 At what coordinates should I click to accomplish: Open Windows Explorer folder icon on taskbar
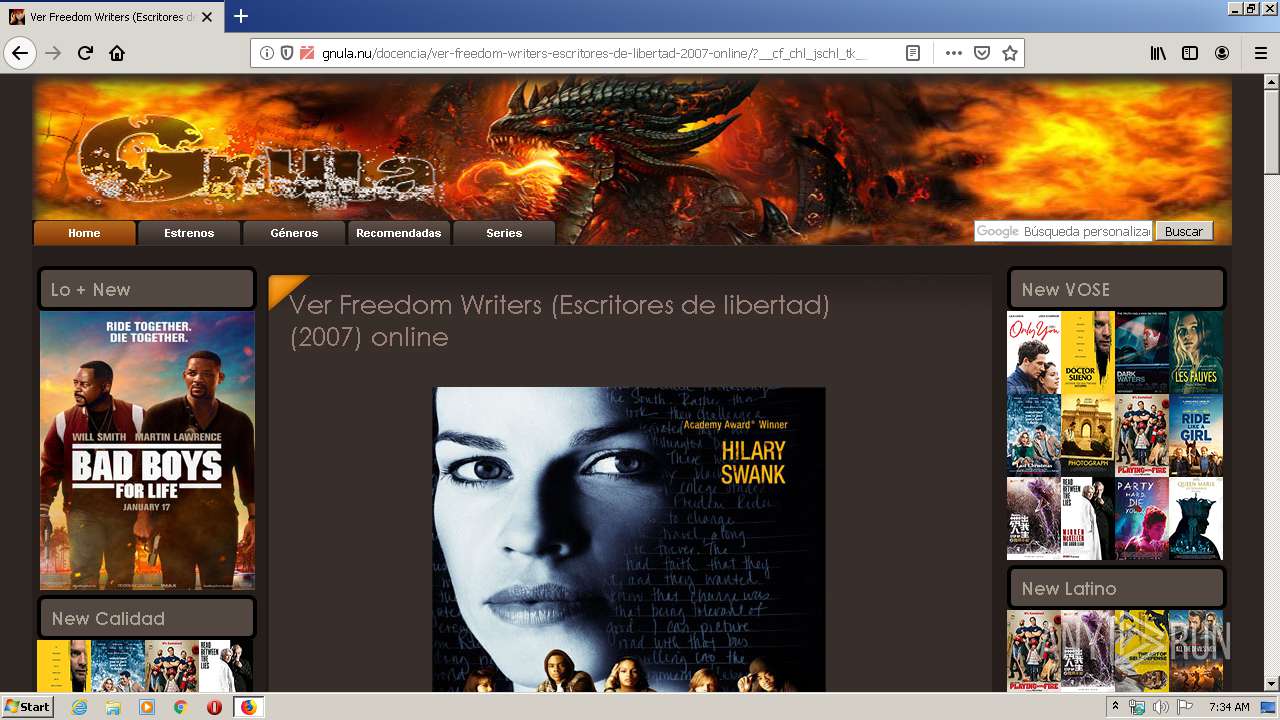coord(113,707)
